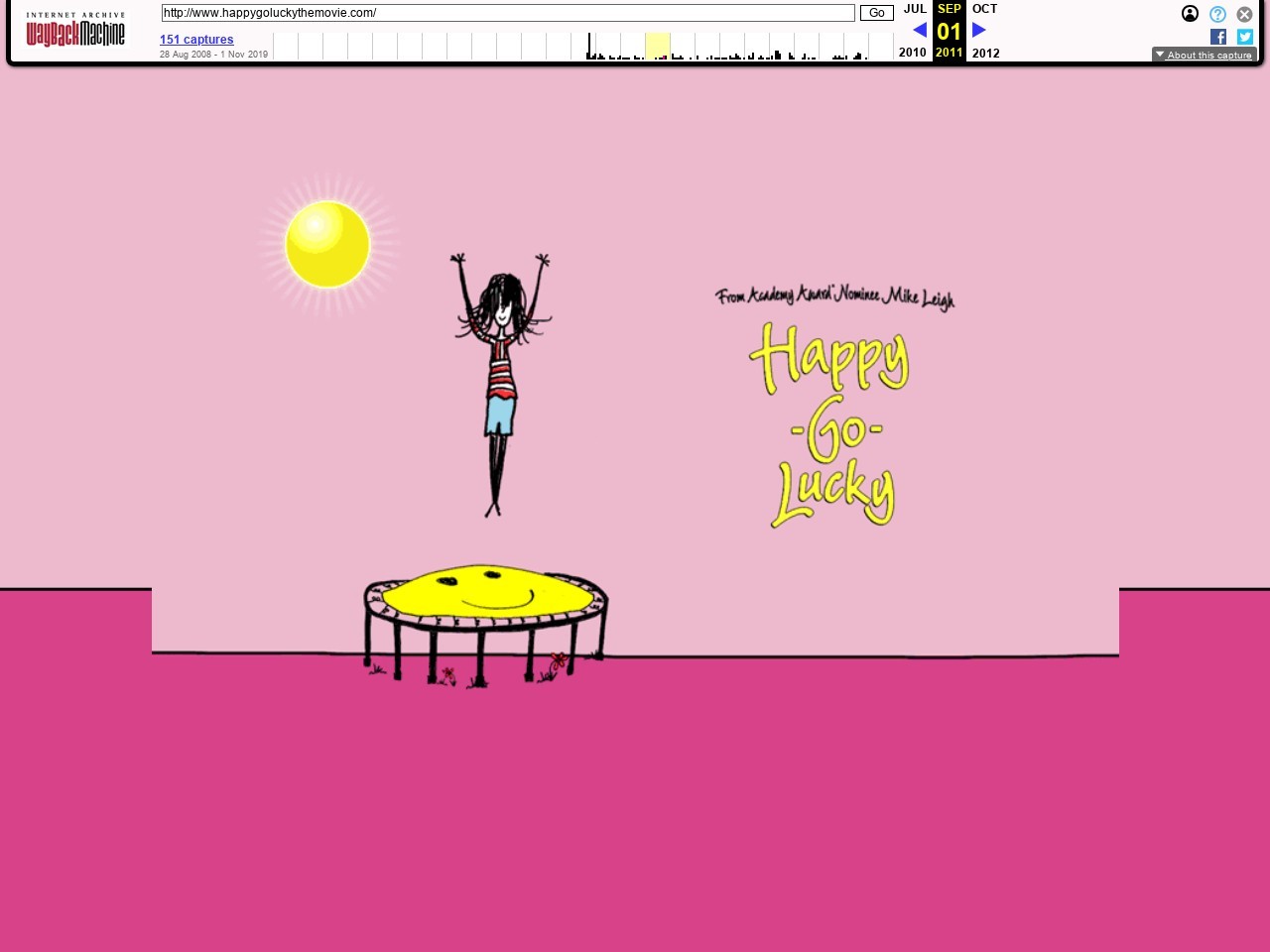Image resolution: width=1270 pixels, height=952 pixels.
Task: Go to previous capture with left arrow
Action: [920, 30]
